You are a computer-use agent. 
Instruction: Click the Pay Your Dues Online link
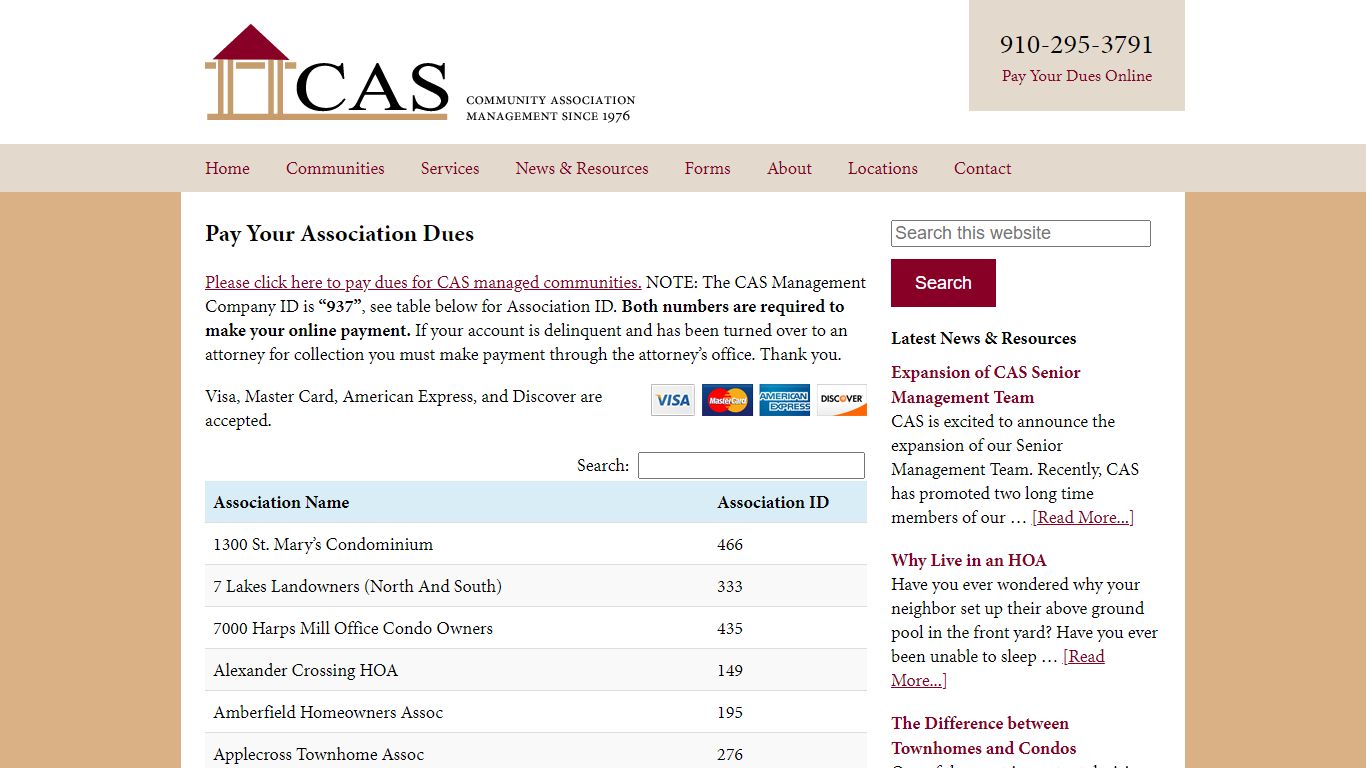[x=1077, y=76]
